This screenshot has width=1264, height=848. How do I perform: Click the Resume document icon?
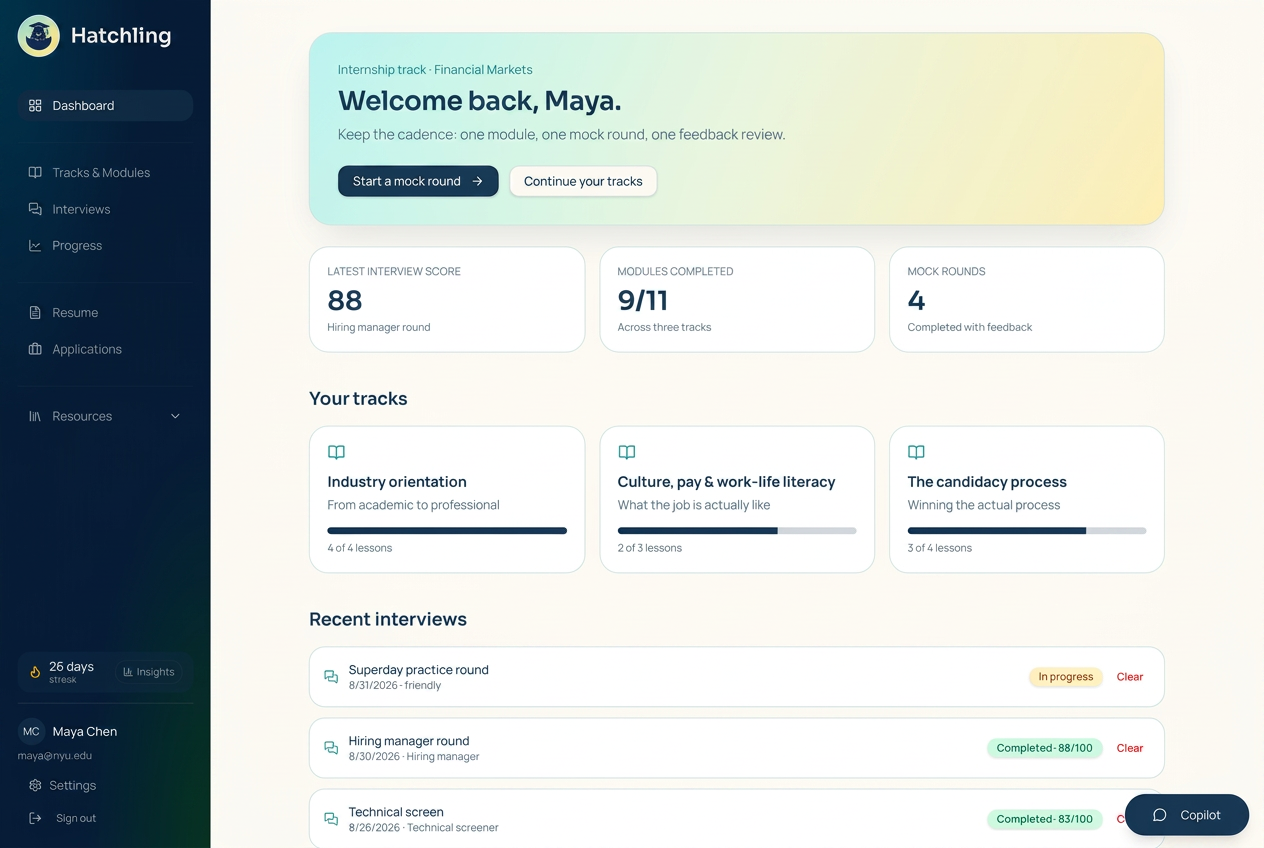coord(35,313)
